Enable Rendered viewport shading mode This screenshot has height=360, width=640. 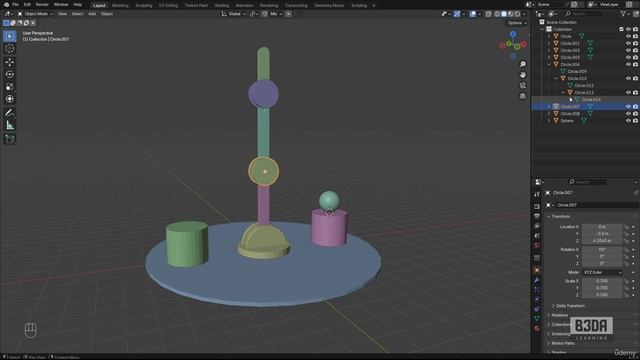click(x=518, y=14)
